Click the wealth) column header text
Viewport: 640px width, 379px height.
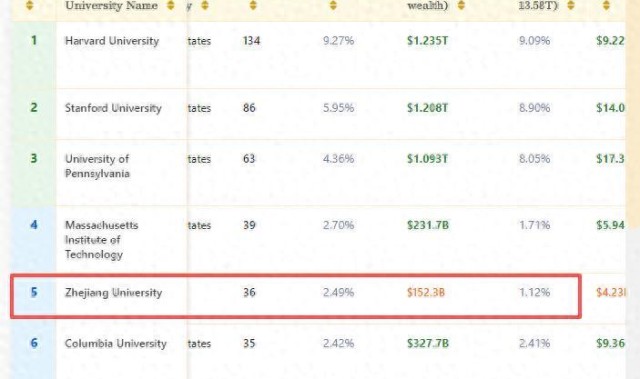[x=427, y=6]
